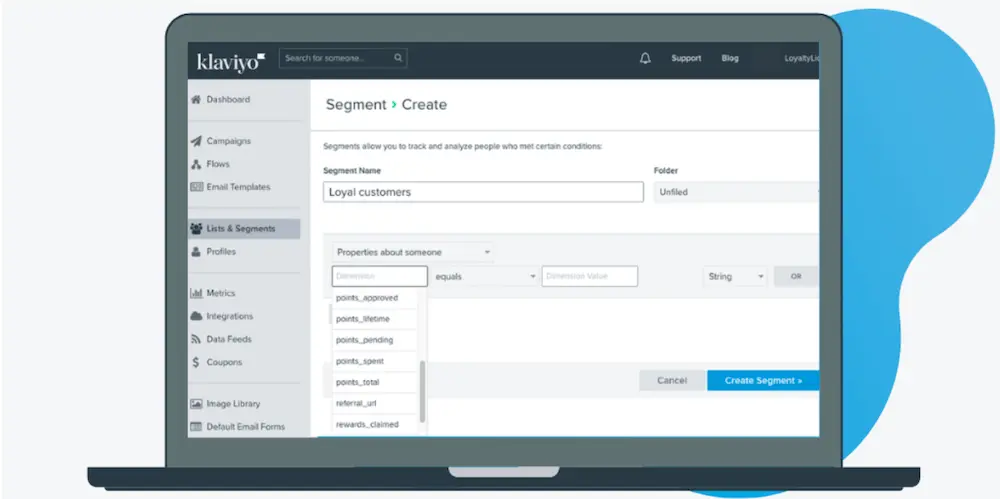Open Dashboard via its home icon

click(x=196, y=100)
